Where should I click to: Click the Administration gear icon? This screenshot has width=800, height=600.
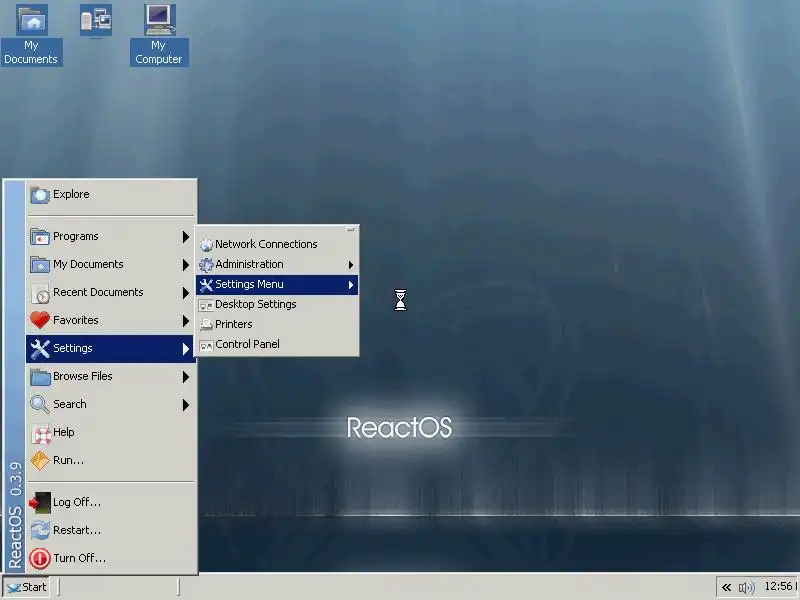pyautogui.click(x=206, y=265)
